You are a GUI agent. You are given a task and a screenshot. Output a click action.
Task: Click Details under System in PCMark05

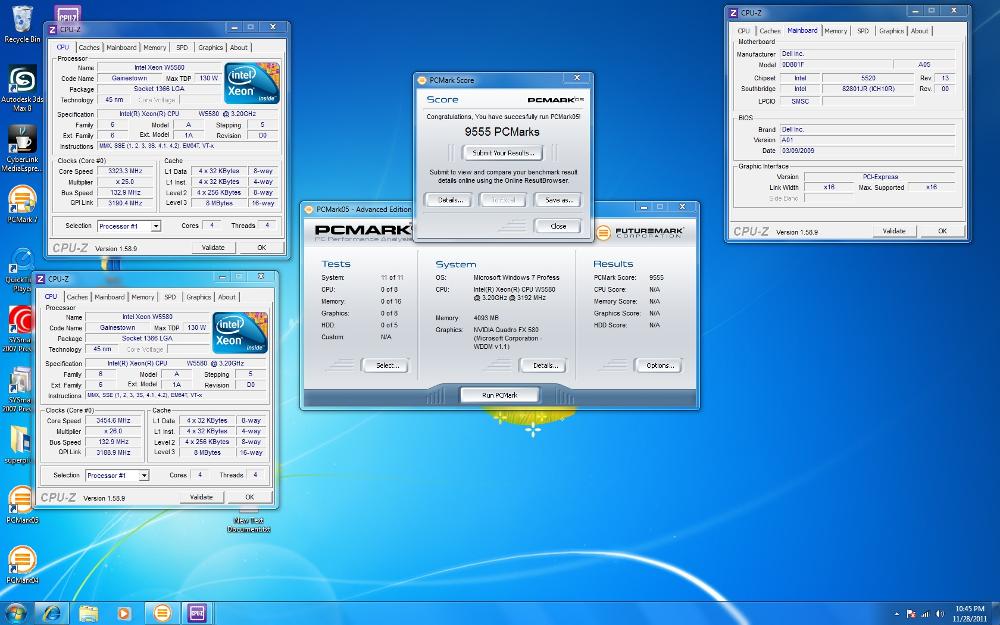544,365
